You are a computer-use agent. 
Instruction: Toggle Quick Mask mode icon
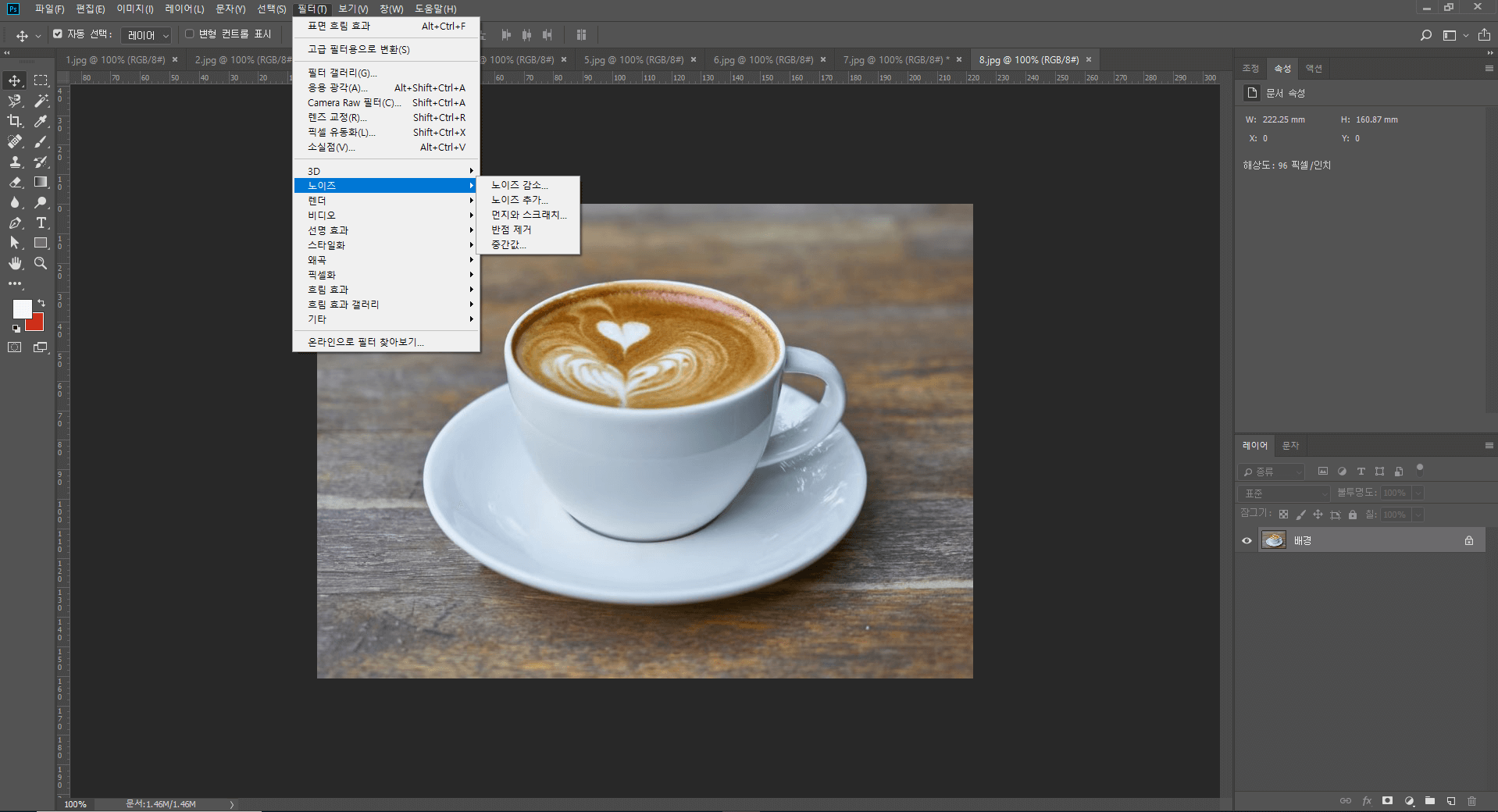click(15, 347)
